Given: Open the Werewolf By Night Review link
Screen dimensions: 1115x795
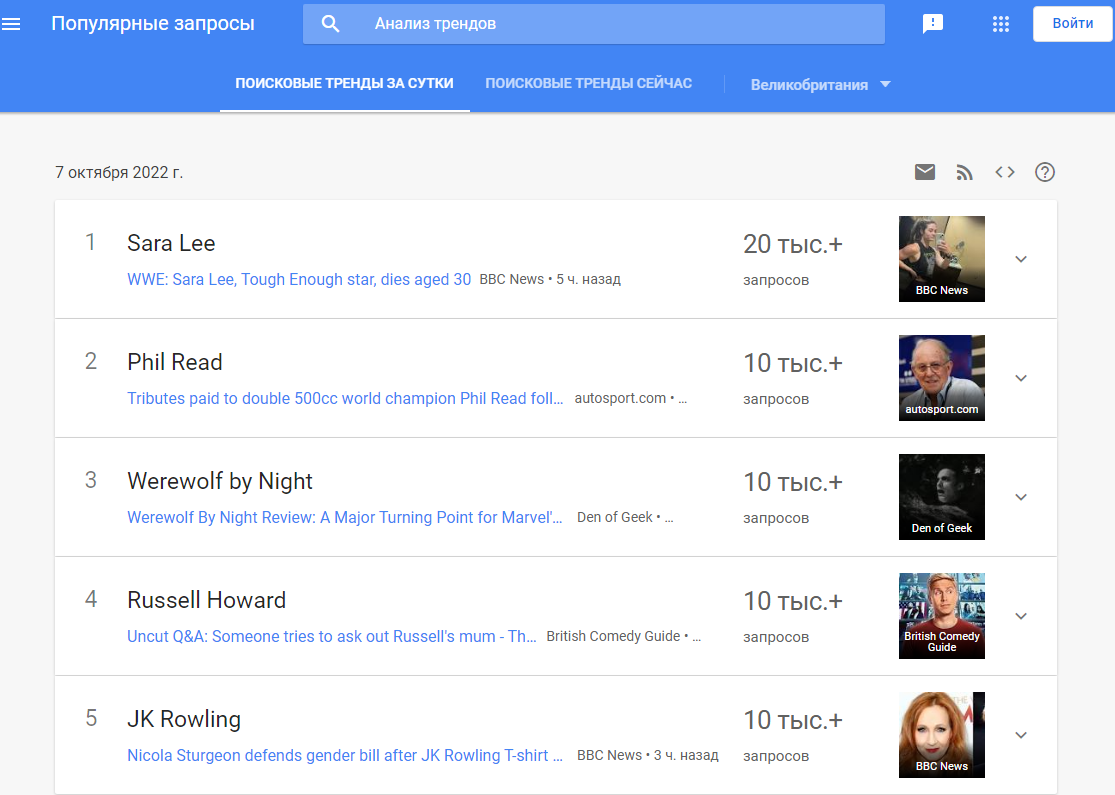Looking at the screenshot, I should pos(345,517).
